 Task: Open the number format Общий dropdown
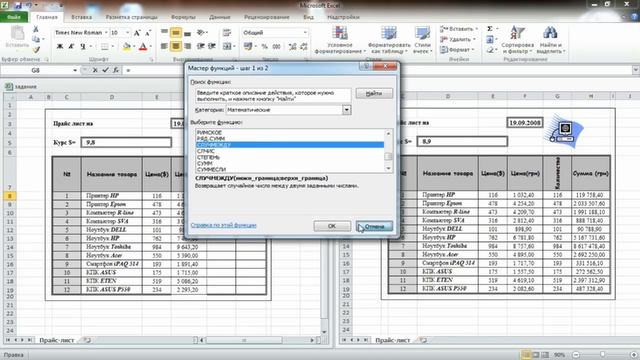tap(304, 33)
